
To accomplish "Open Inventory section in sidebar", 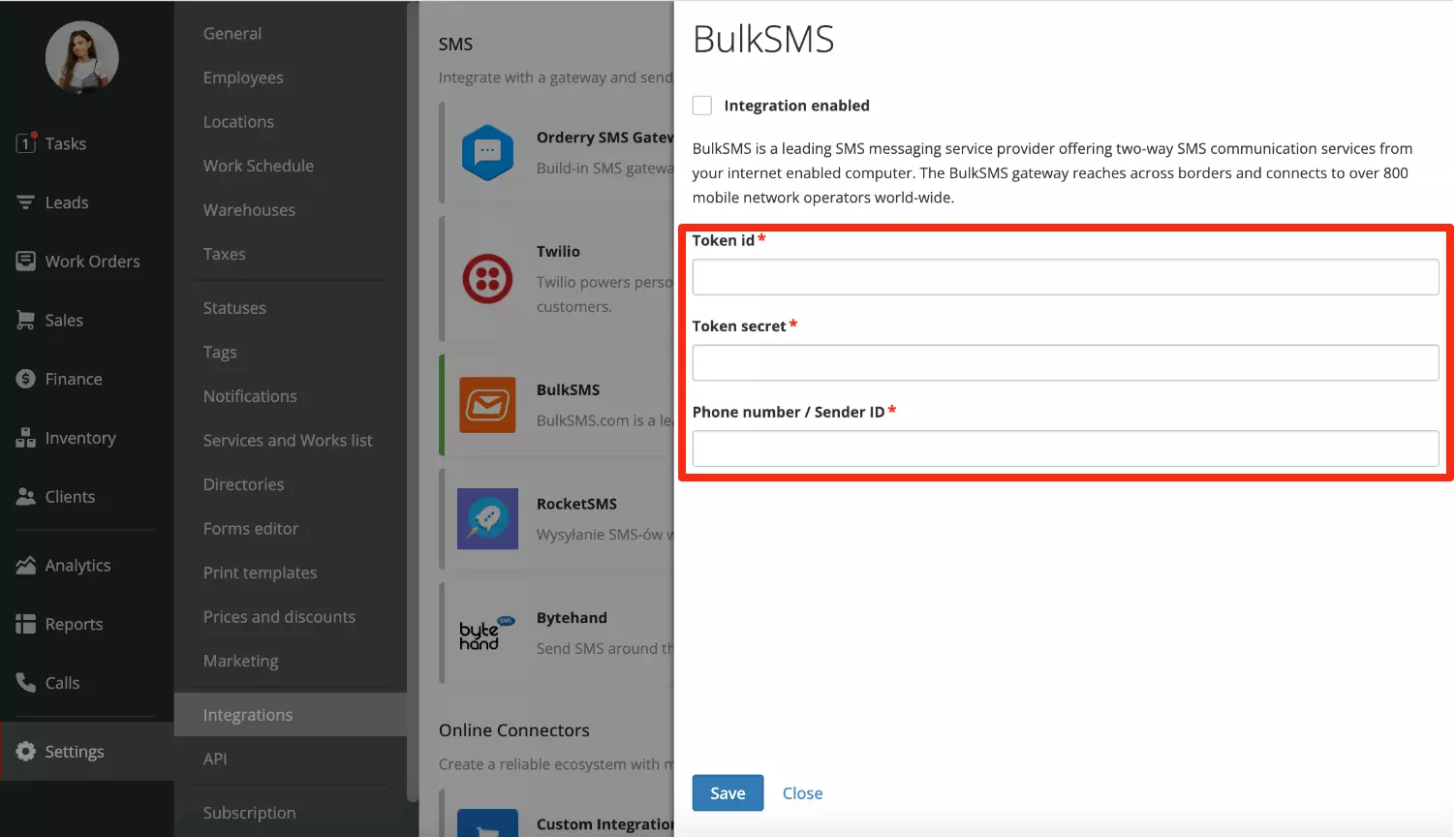I will pyautogui.click(x=80, y=438).
